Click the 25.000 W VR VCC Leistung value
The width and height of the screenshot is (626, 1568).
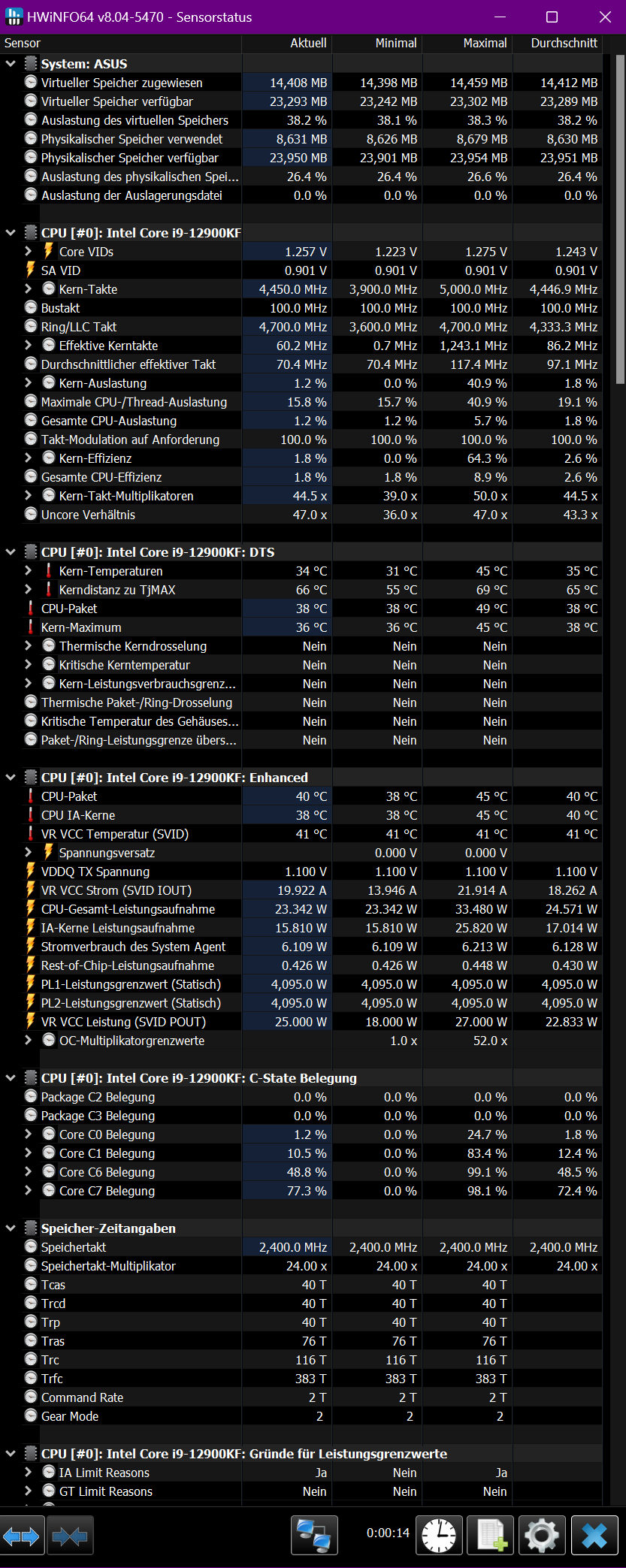pyautogui.click(x=301, y=1022)
